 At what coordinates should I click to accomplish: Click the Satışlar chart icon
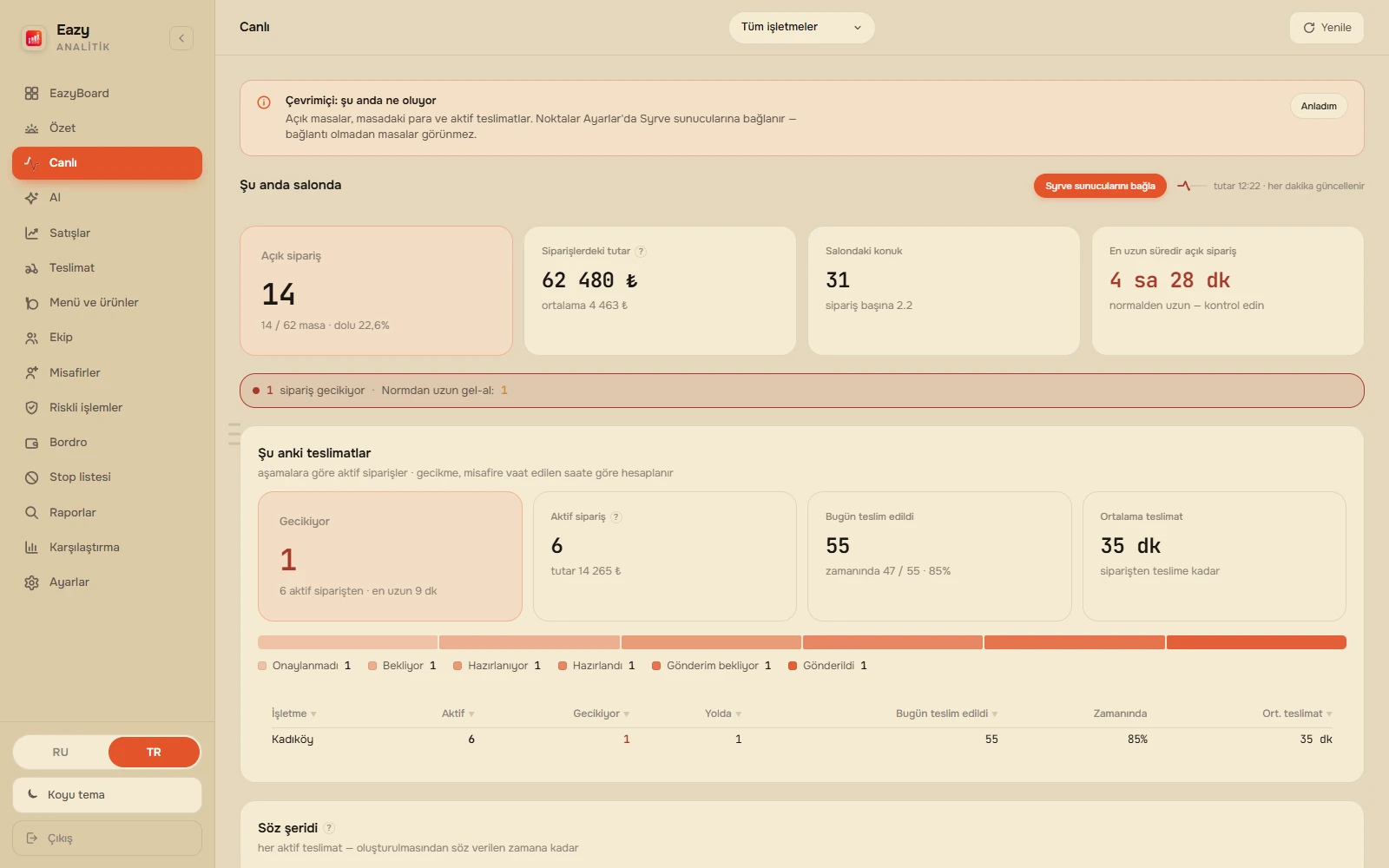tap(32, 233)
